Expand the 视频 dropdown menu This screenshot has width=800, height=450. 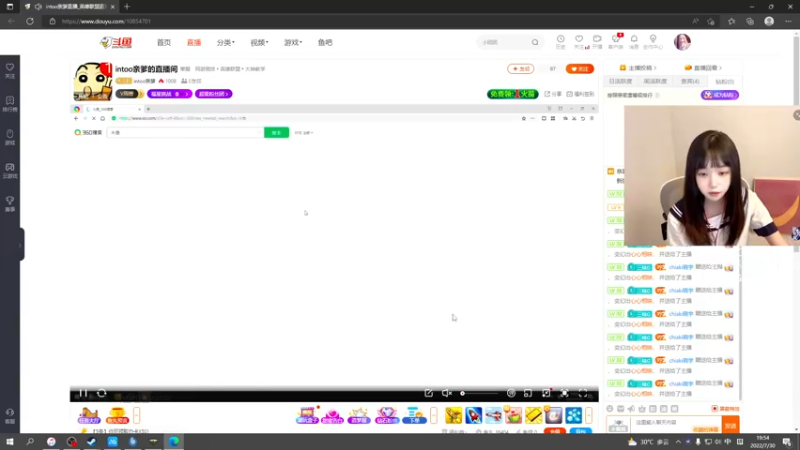tap(259, 42)
